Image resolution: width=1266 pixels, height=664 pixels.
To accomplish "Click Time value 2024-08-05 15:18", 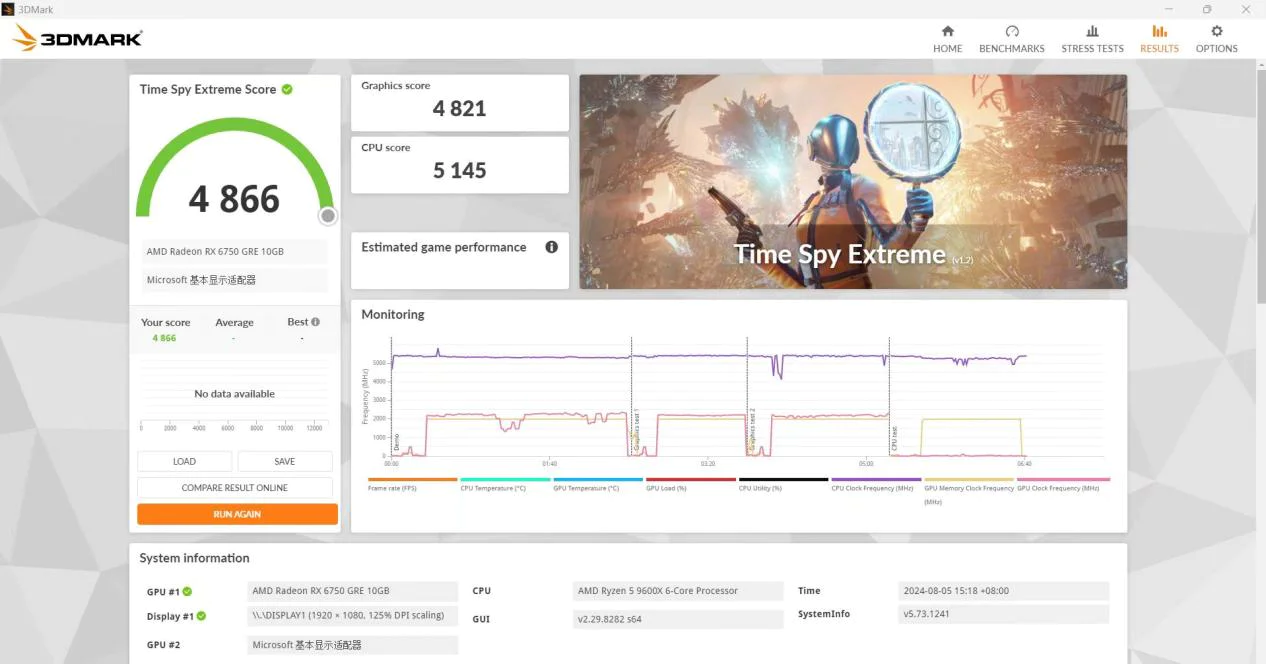I will click(x=1004, y=591).
